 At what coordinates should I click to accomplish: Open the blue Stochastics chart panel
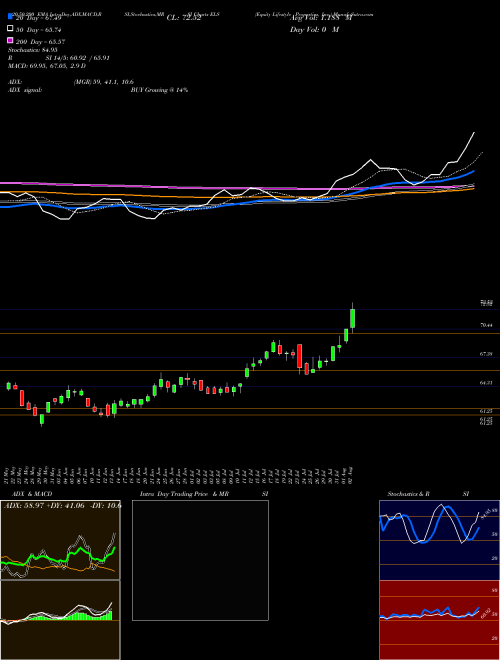[439, 540]
